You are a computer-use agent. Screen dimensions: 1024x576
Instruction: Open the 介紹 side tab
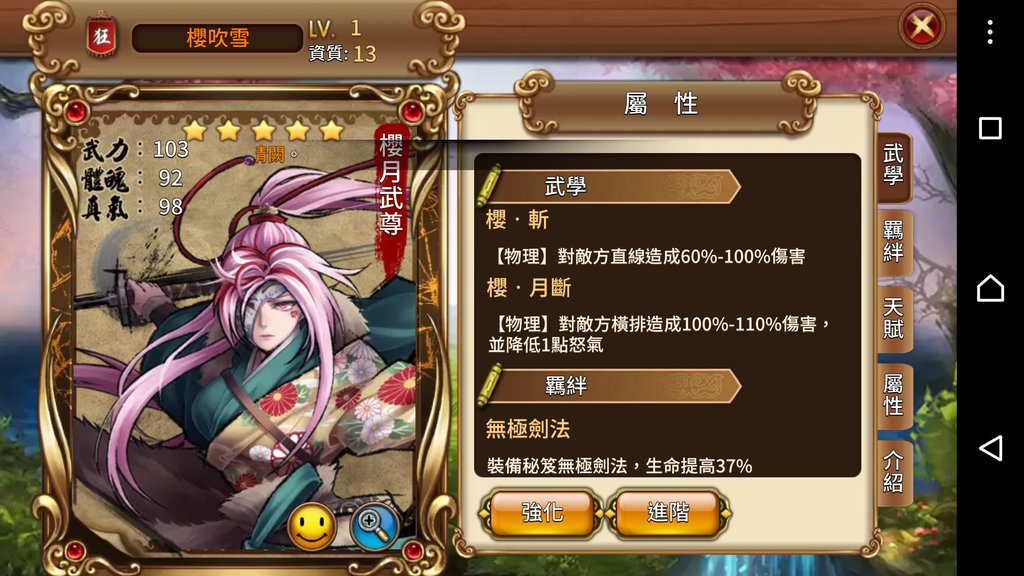(893, 472)
